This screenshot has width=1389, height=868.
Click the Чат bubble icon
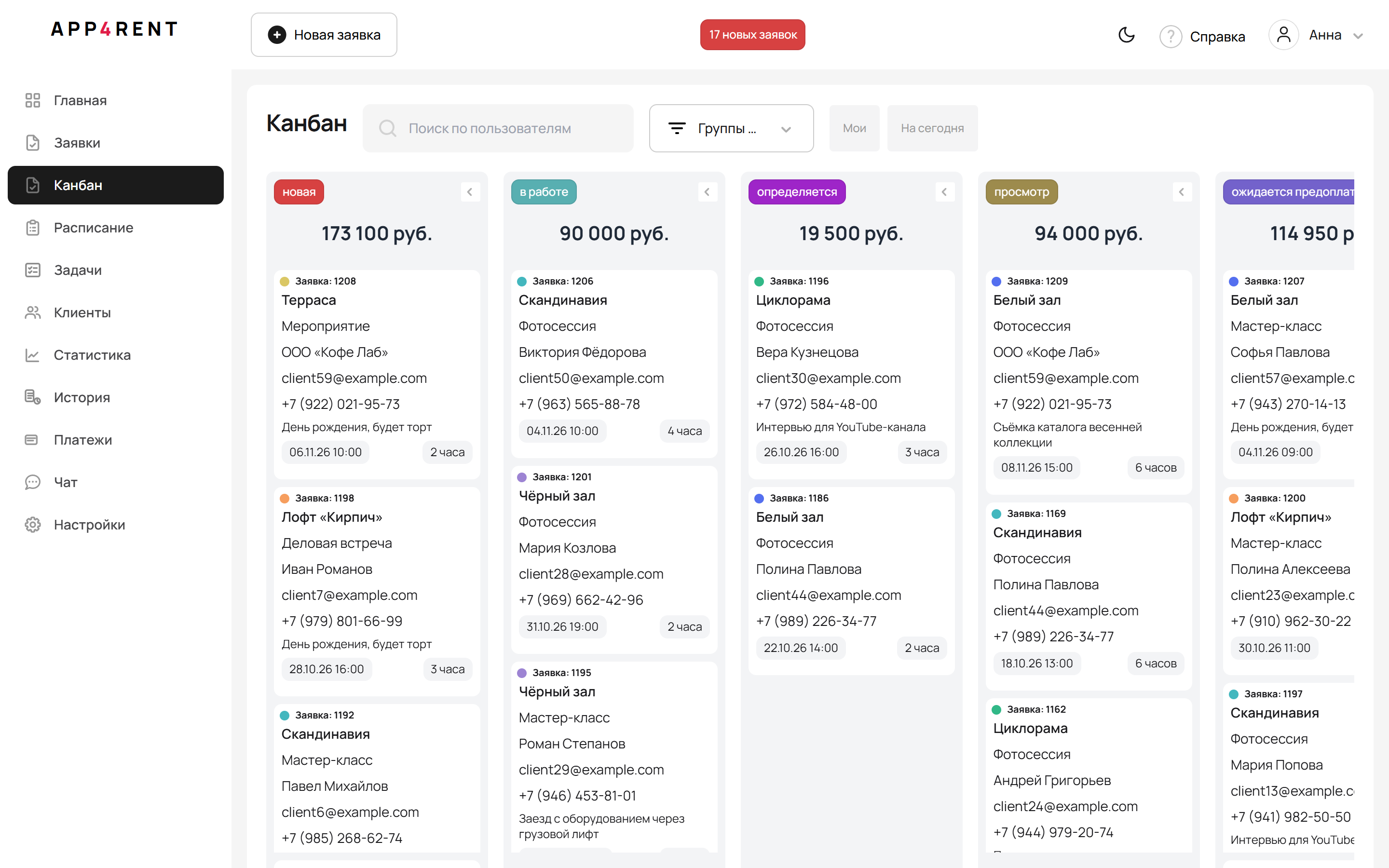click(33, 482)
